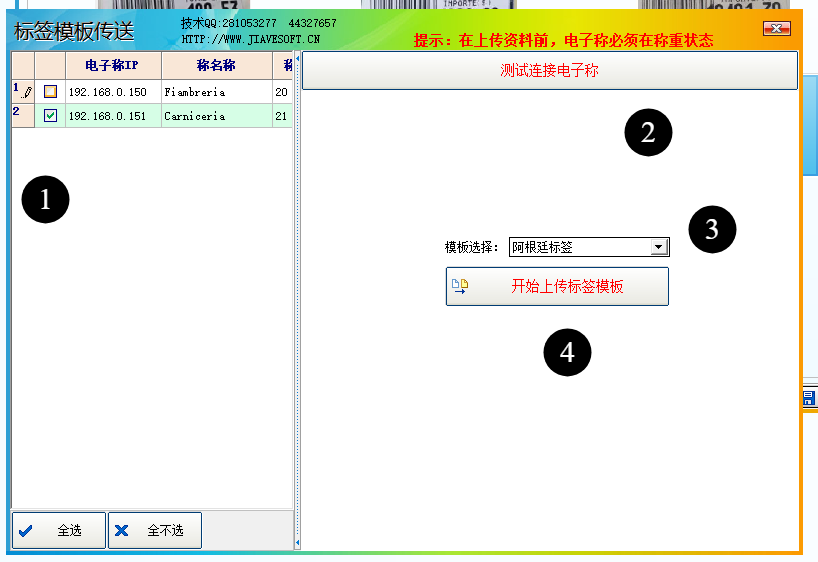Select the Carniceria row IP cell
The width and height of the screenshot is (818, 562).
pos(113,116)
